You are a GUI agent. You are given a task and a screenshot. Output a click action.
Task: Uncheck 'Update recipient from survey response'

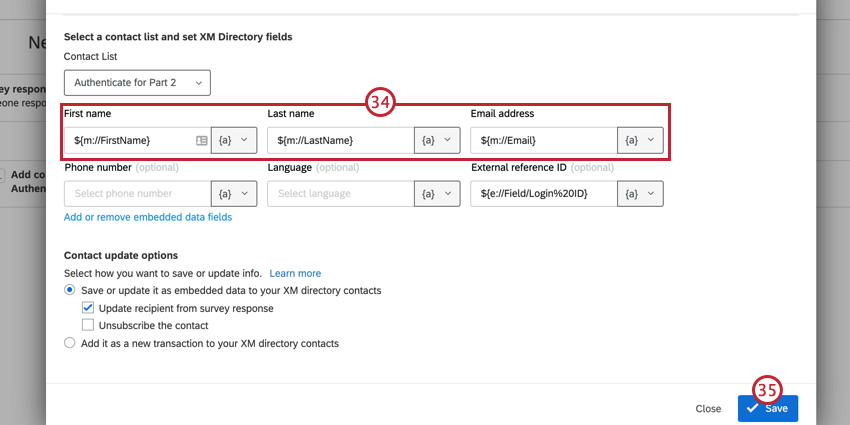click(x=89, y=308)
